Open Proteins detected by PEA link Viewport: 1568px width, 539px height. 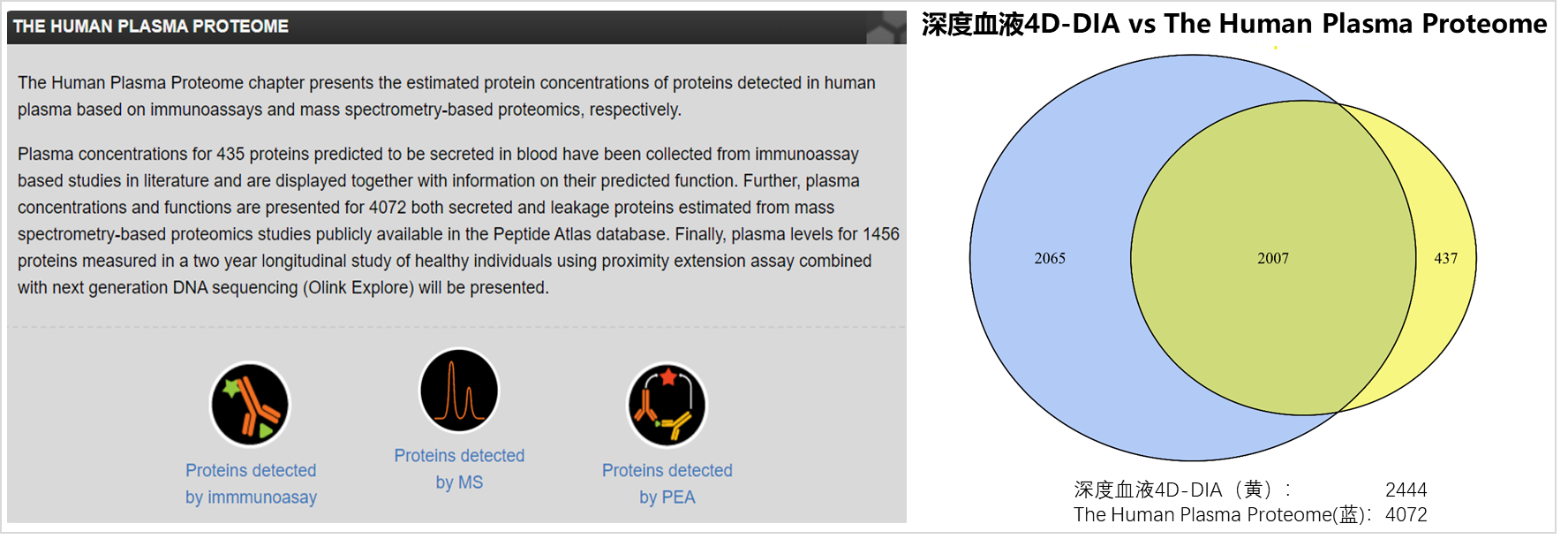coord(667,483)
